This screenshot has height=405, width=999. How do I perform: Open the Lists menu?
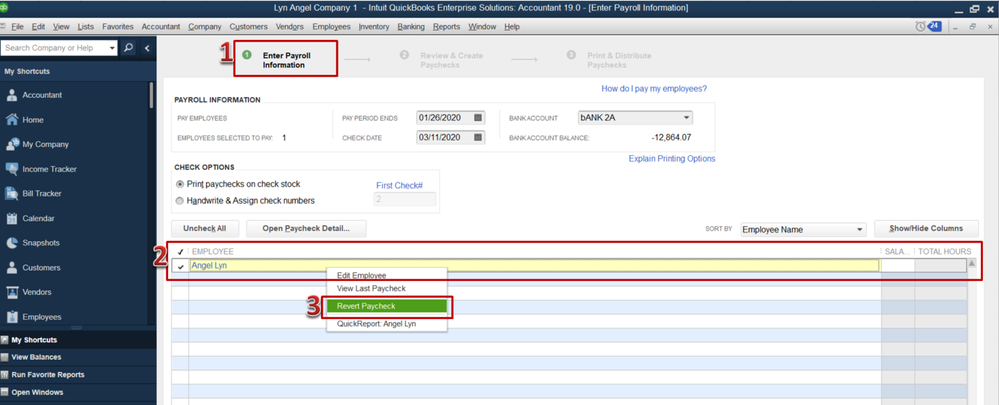(86, 27)
